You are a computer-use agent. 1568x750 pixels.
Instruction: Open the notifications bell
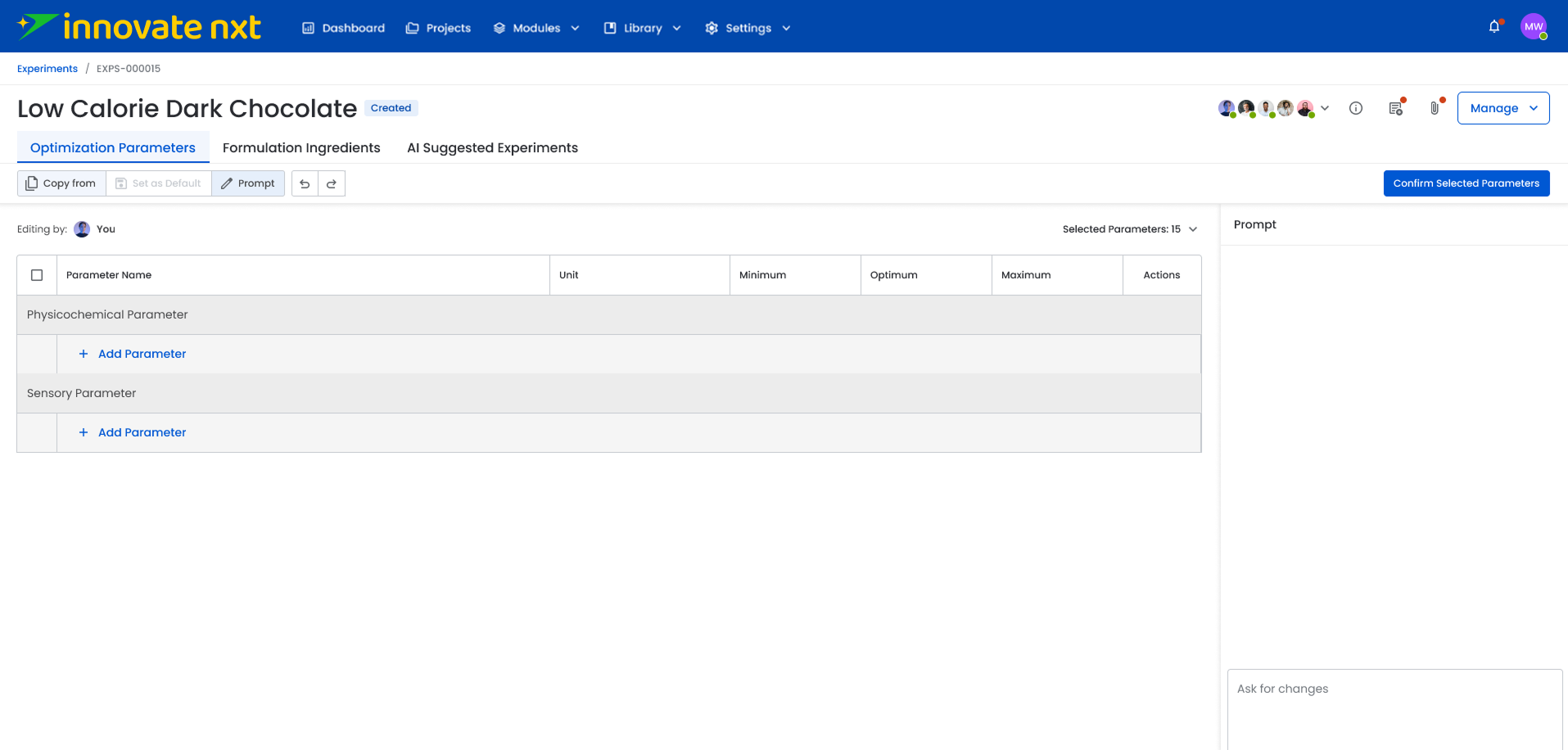(x=1494, y=26)
